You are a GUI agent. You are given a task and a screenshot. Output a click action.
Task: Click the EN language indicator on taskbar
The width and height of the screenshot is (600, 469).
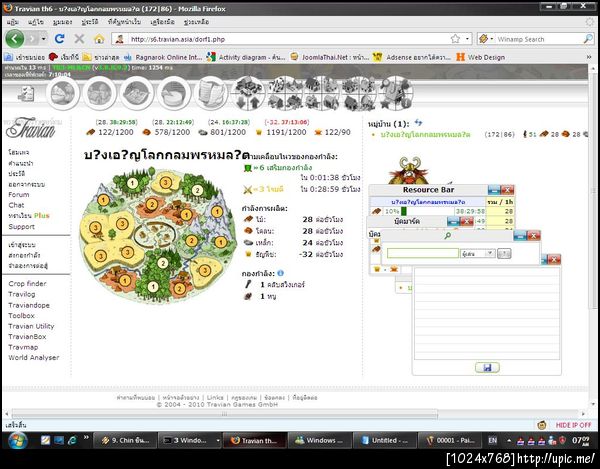[493, 440]
